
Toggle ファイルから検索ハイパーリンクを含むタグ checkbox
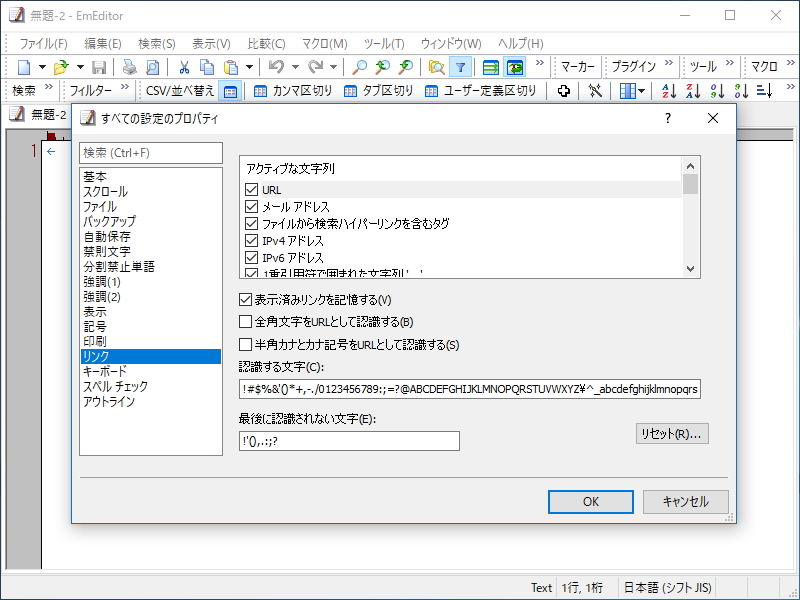click(251, 223)
